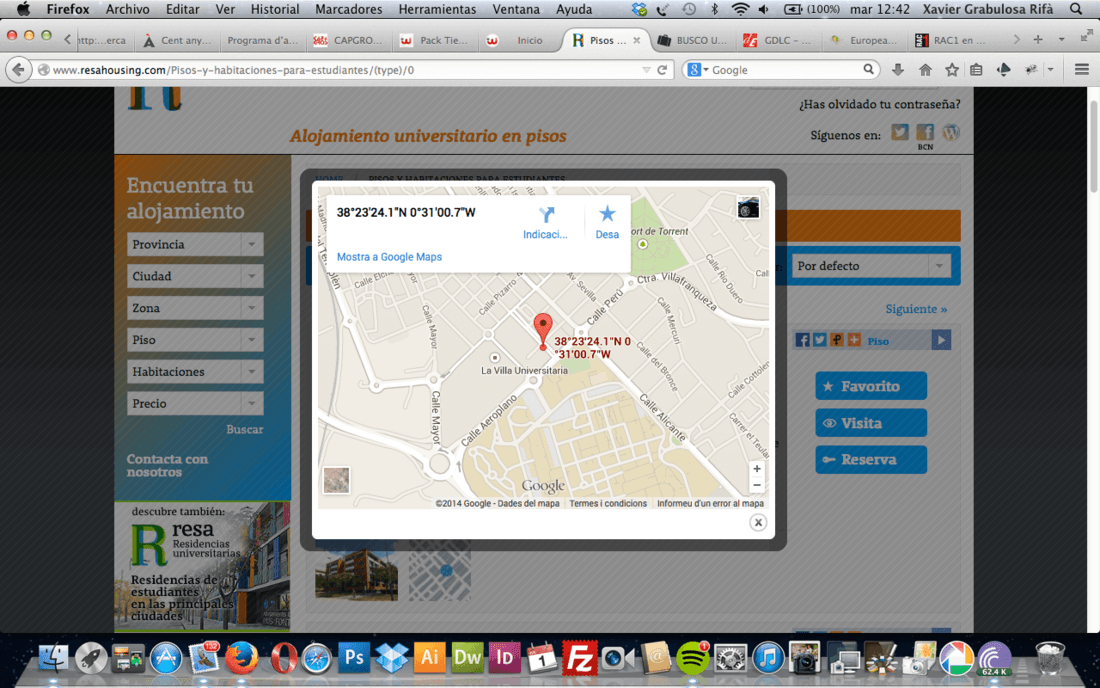
Task: Go to Firefox home icon
Action: 925,69
